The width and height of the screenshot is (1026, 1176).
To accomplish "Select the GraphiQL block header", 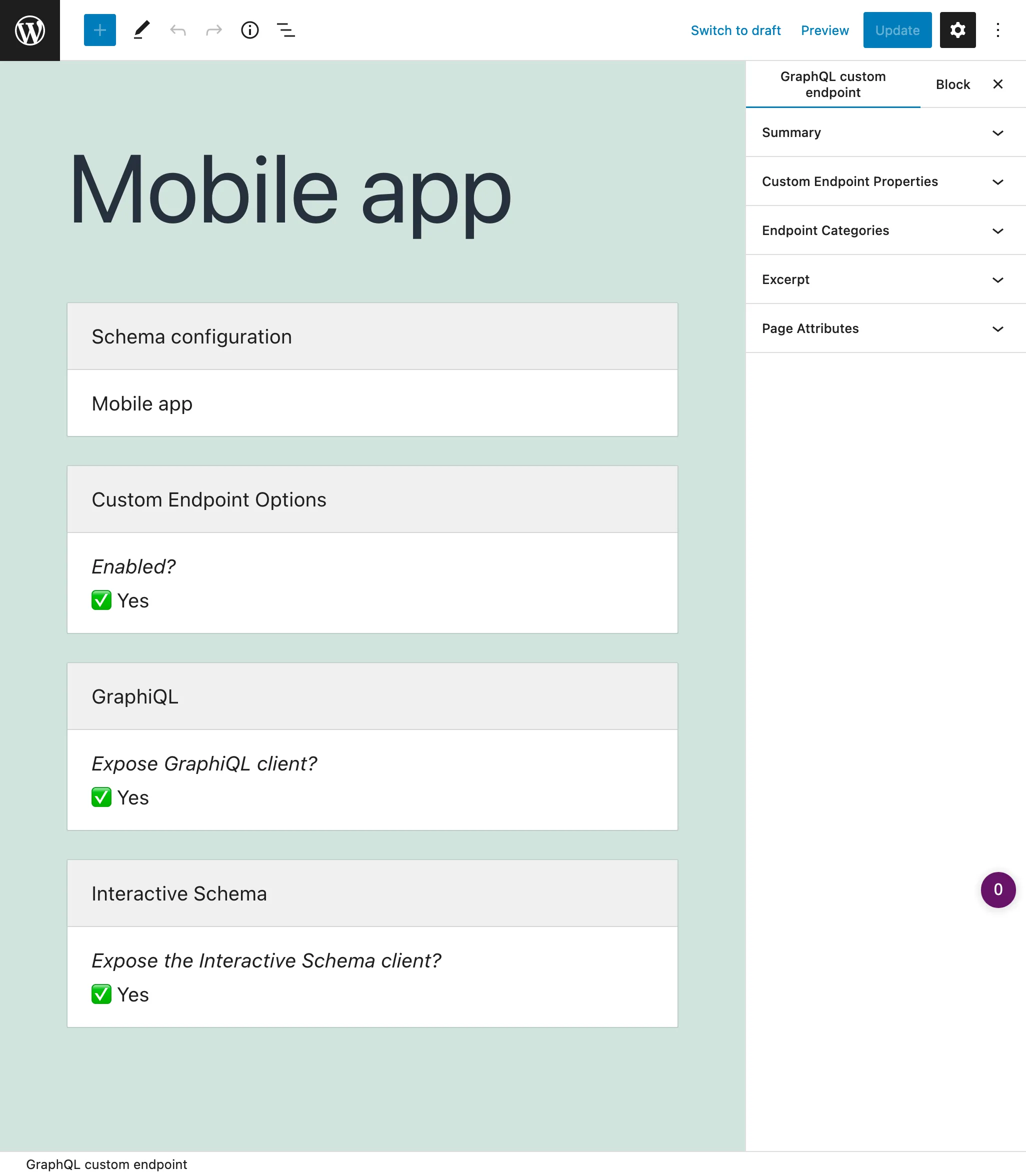I will pos(372,696).
